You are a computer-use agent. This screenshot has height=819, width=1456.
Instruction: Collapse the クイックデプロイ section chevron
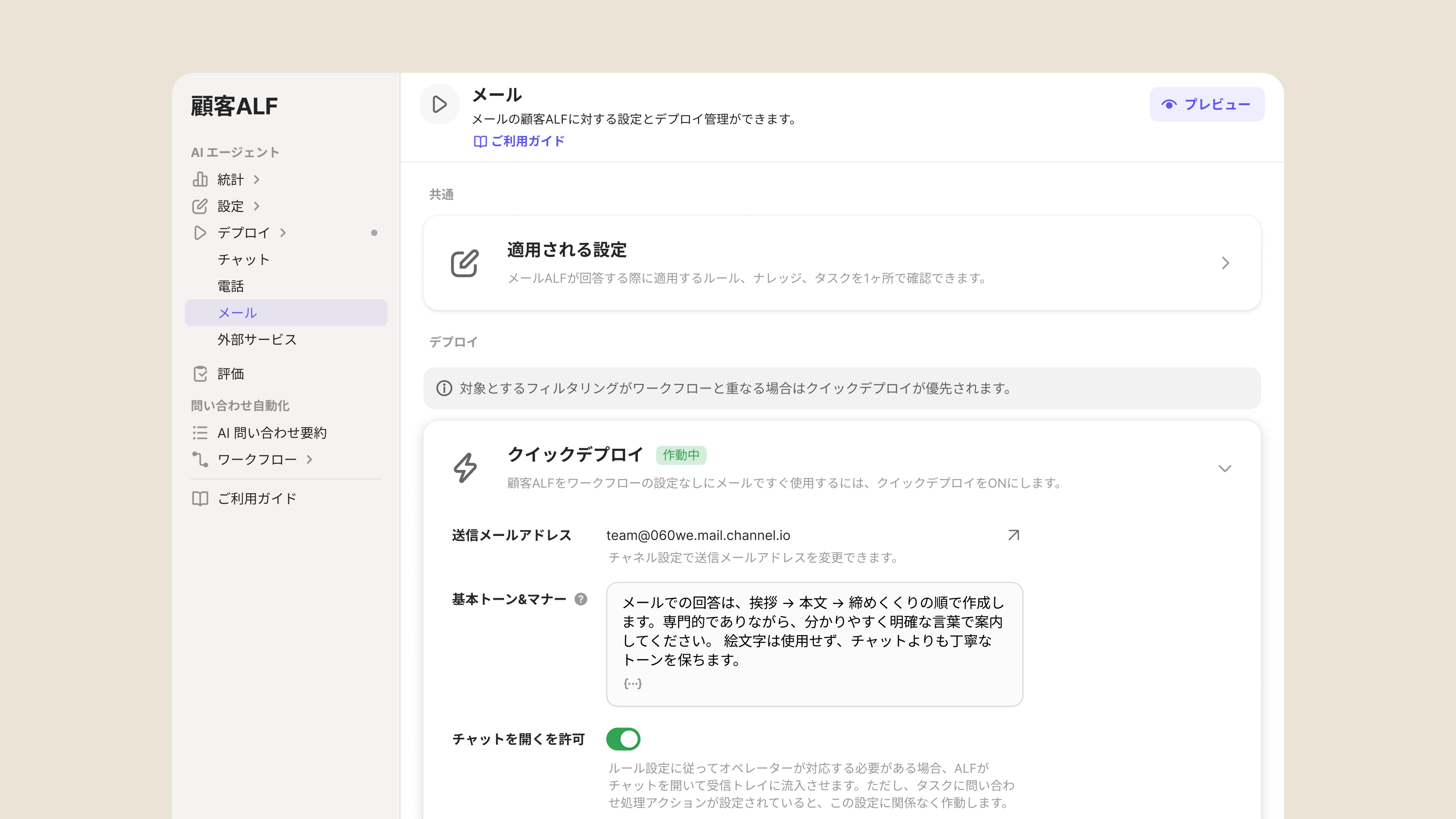pyautogui.click(x=1224, y=468)
